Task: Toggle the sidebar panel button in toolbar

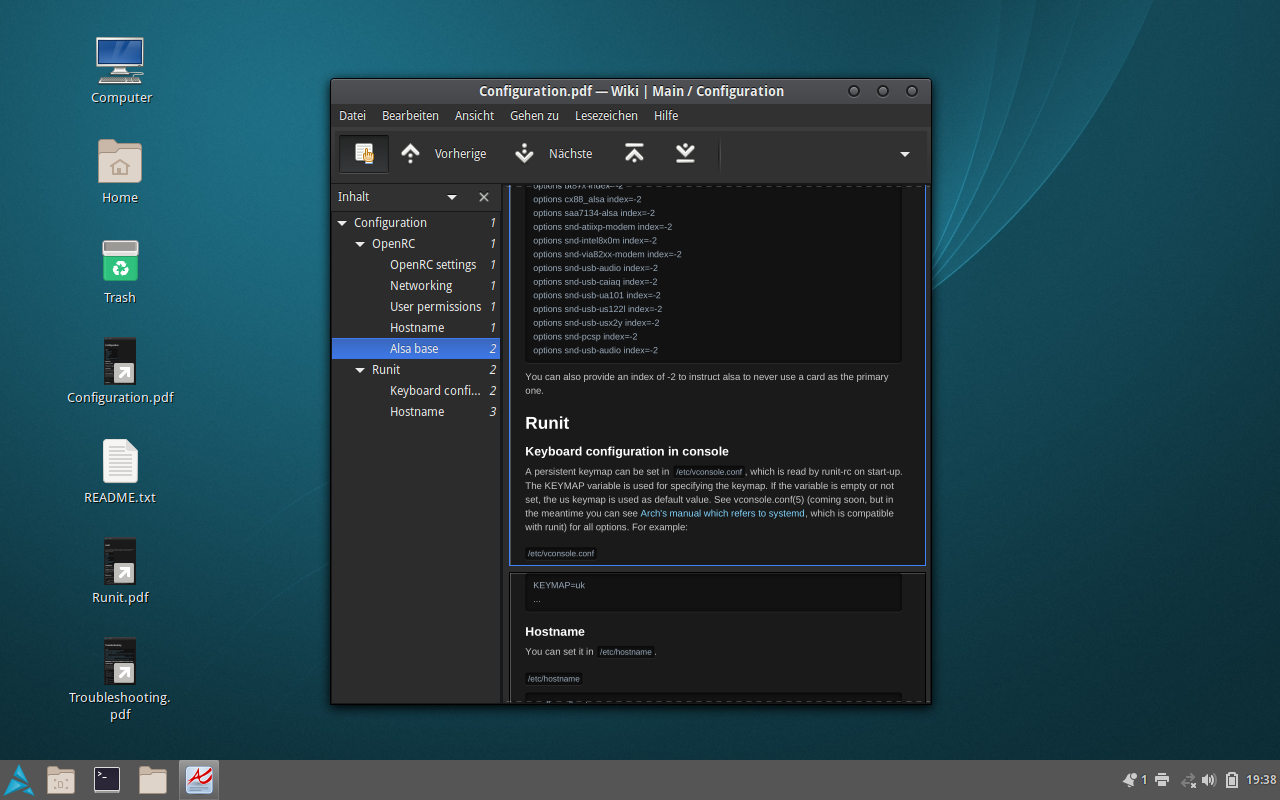Action: [364, 154]
